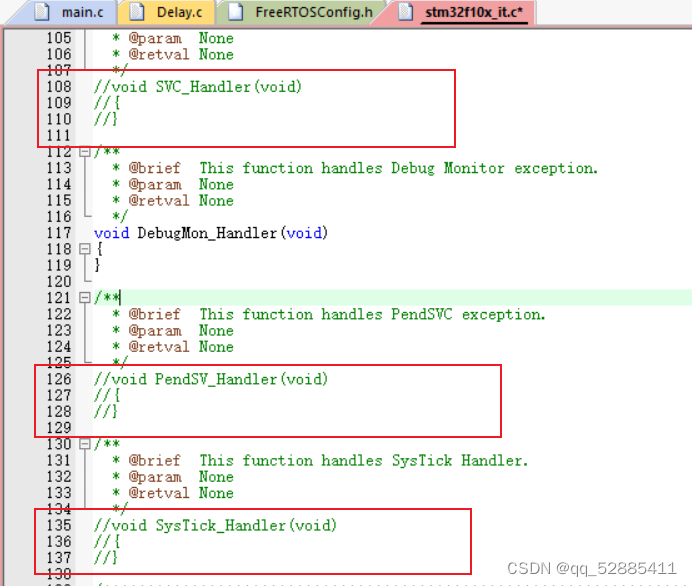
Task: Collapse the DebugMon_Handler body at line 118
Action: coord(84,249)
